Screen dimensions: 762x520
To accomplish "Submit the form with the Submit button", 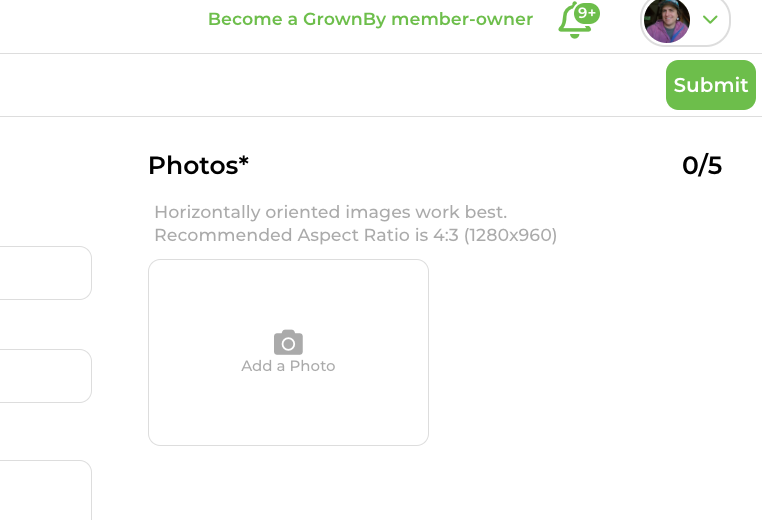I will [710, 85].
